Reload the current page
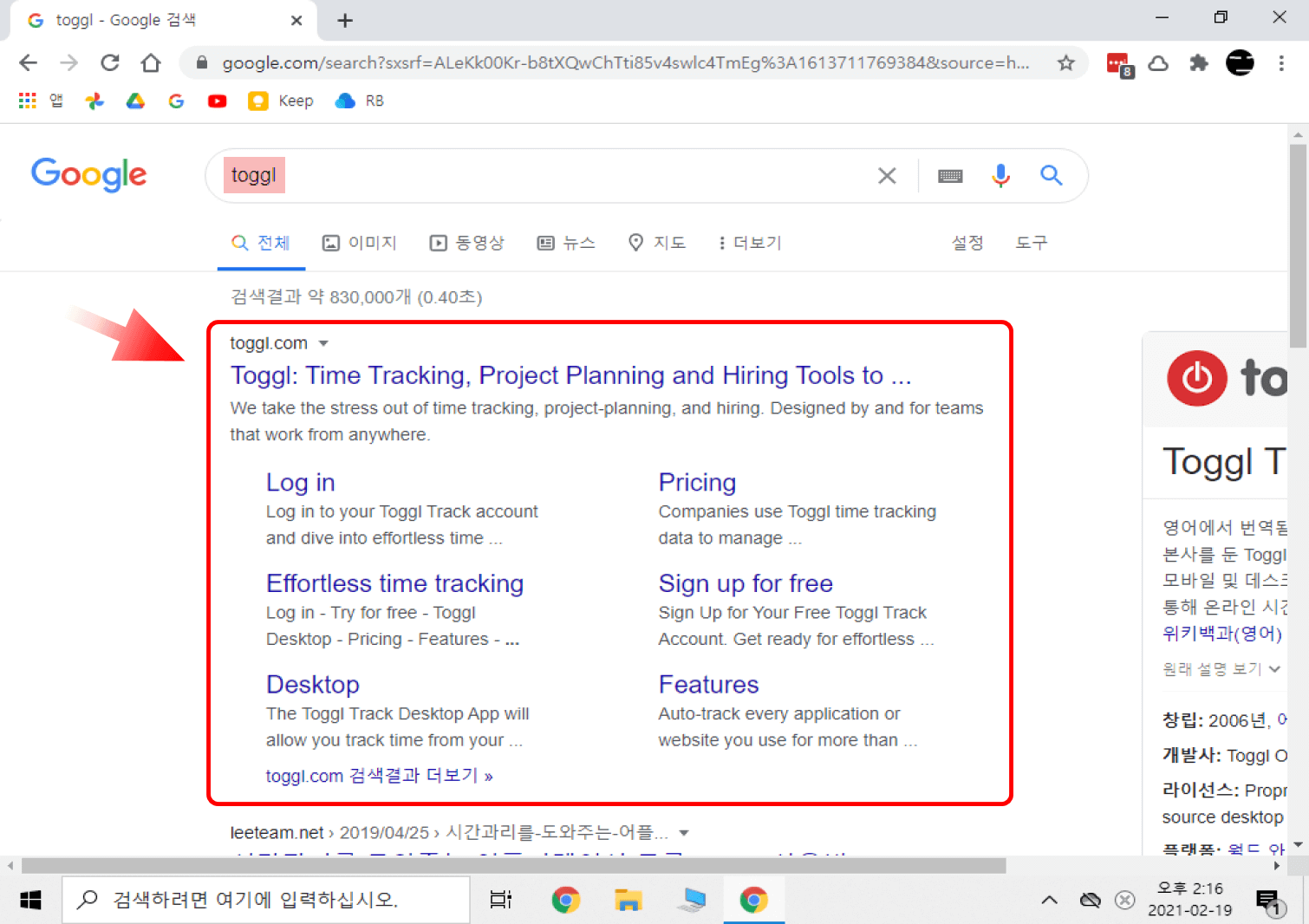1309x924 pixels. [x=109, y=62]
